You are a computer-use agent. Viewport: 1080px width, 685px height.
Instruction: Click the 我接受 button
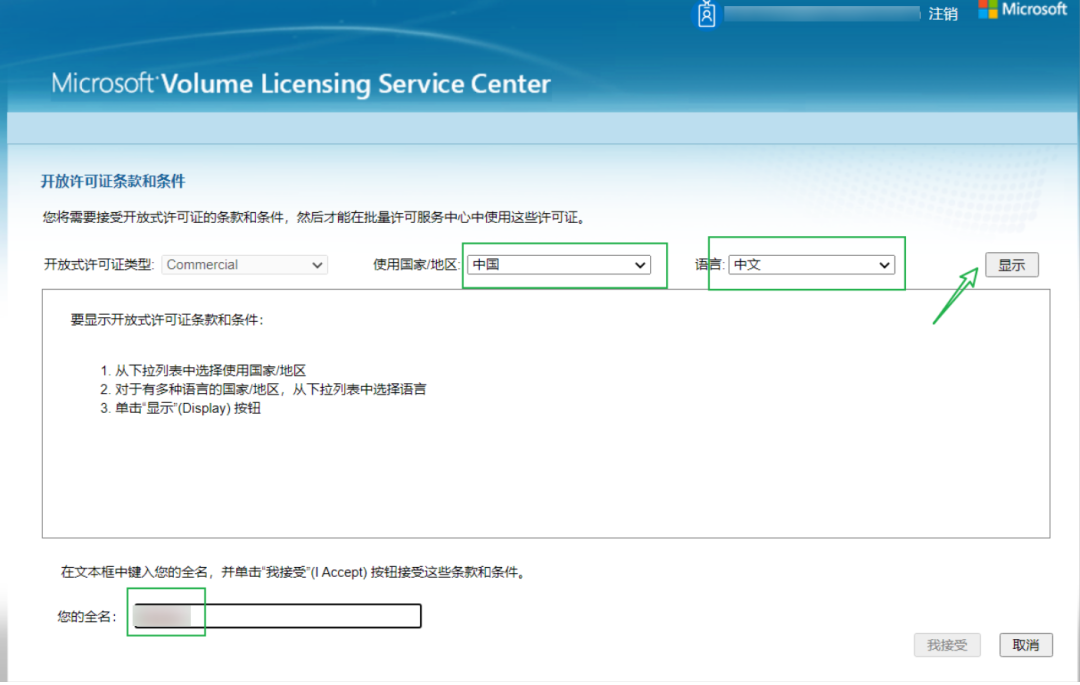click(x=947, y=645)
